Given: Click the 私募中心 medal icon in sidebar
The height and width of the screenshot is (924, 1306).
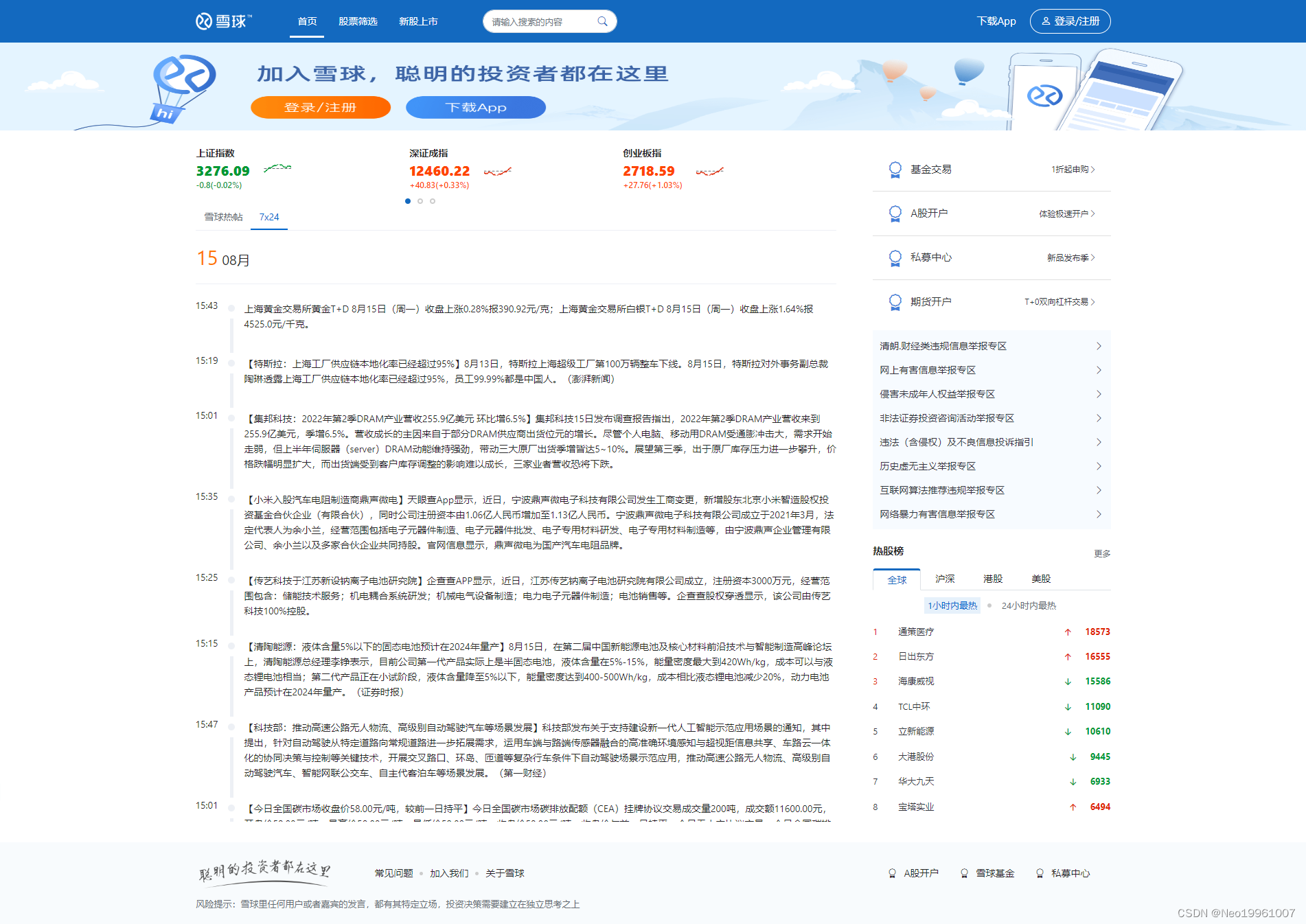Looking at the screenshot, I should [x=895, y=257].
